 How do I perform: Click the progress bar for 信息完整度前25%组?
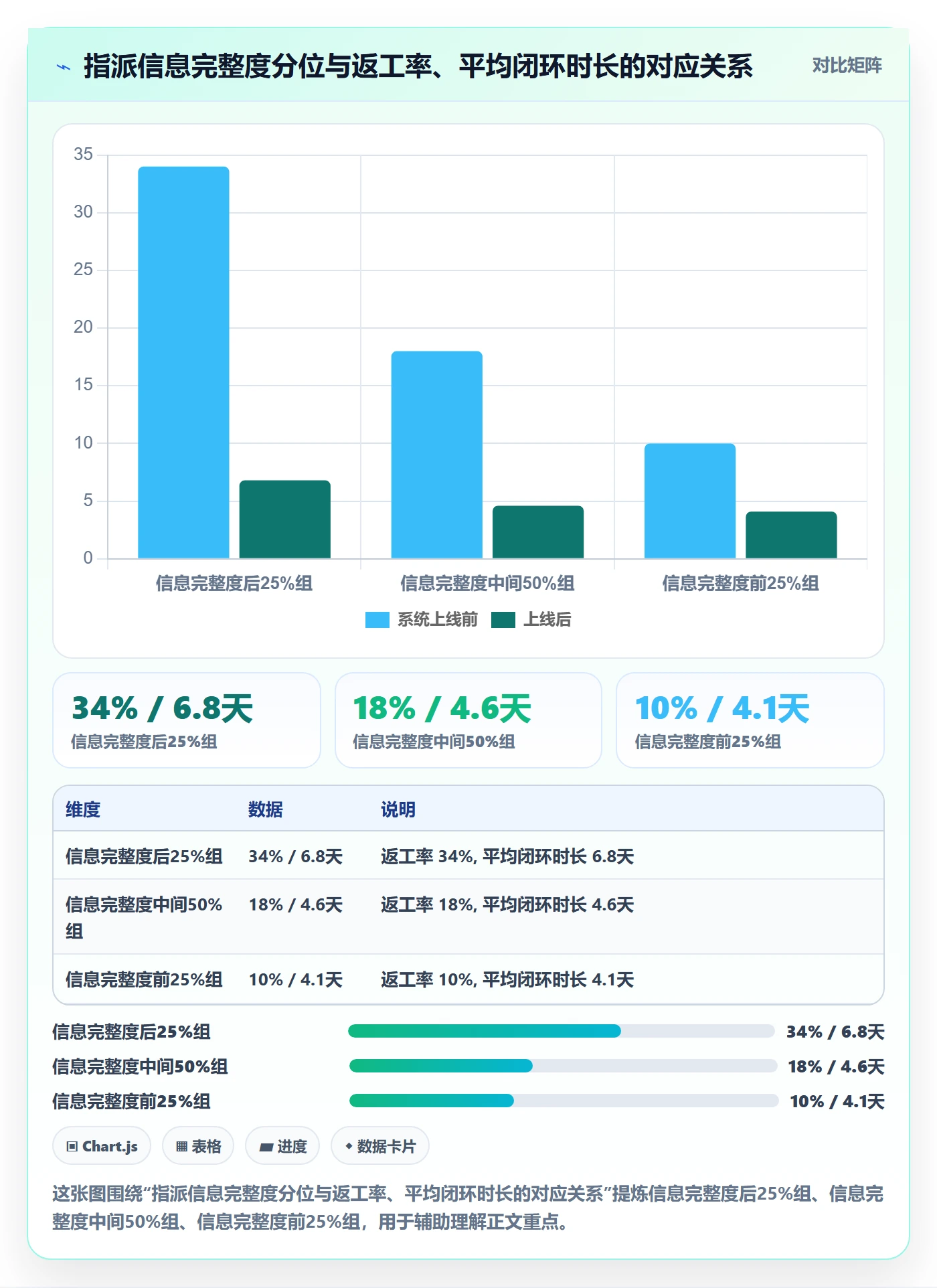(564, 1101)
